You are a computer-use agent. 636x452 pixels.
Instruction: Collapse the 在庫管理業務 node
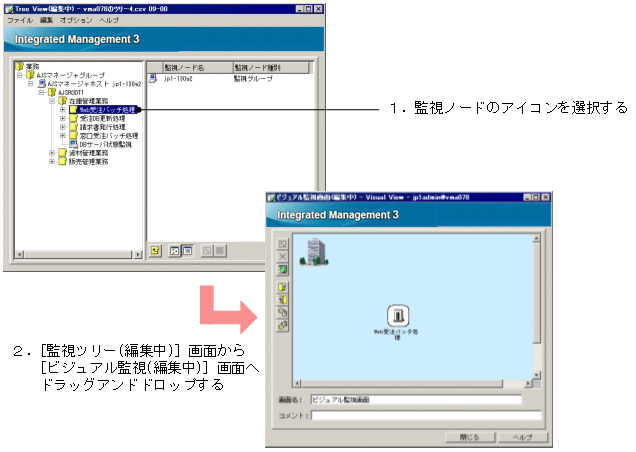coord(52,101)
